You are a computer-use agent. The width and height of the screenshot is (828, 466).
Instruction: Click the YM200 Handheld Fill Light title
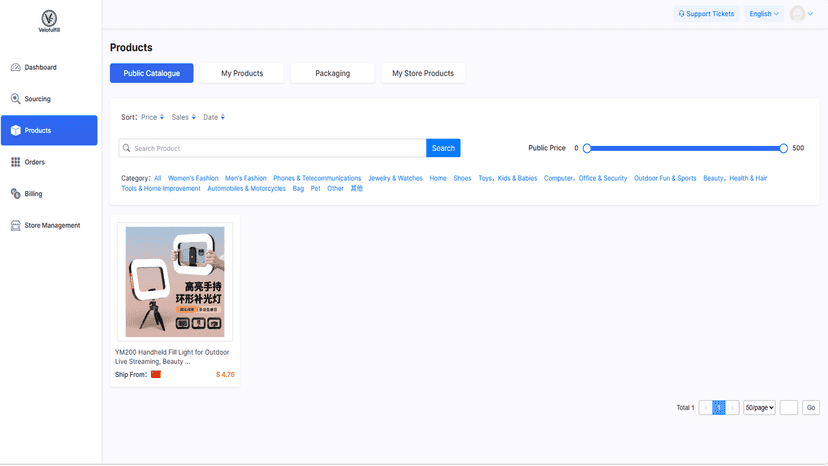172,357
